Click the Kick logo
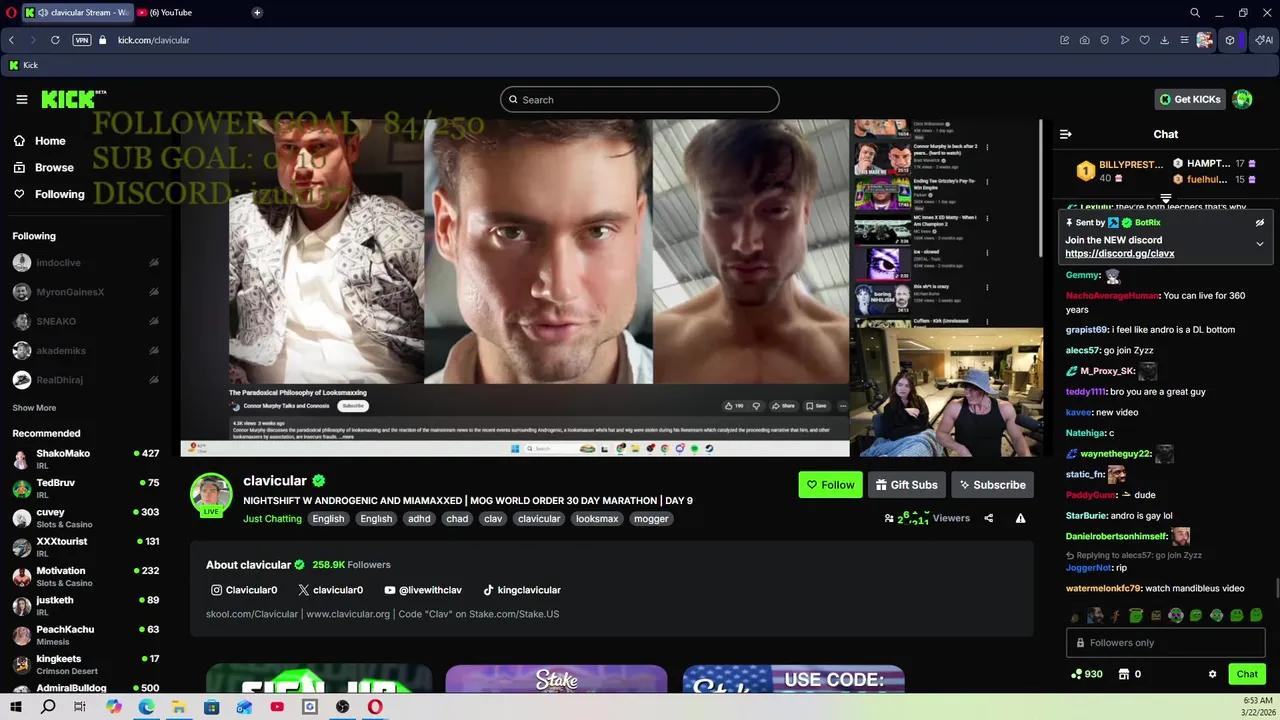The height and width of the screenshot is (720, 1280). (73, 99)
